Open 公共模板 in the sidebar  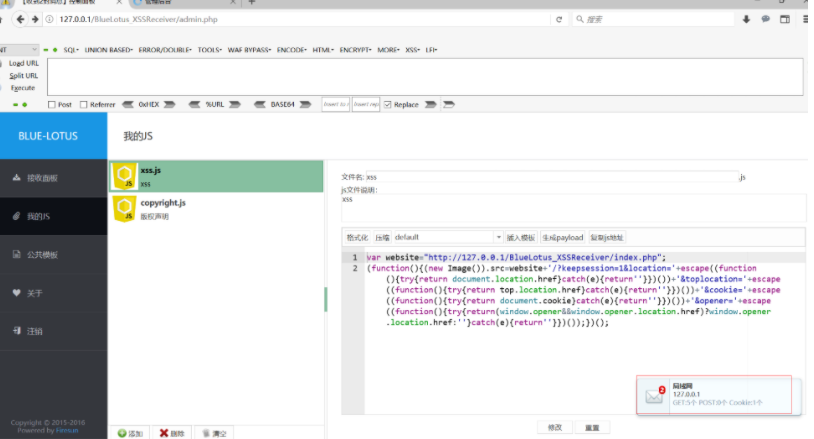click(53, 254)
